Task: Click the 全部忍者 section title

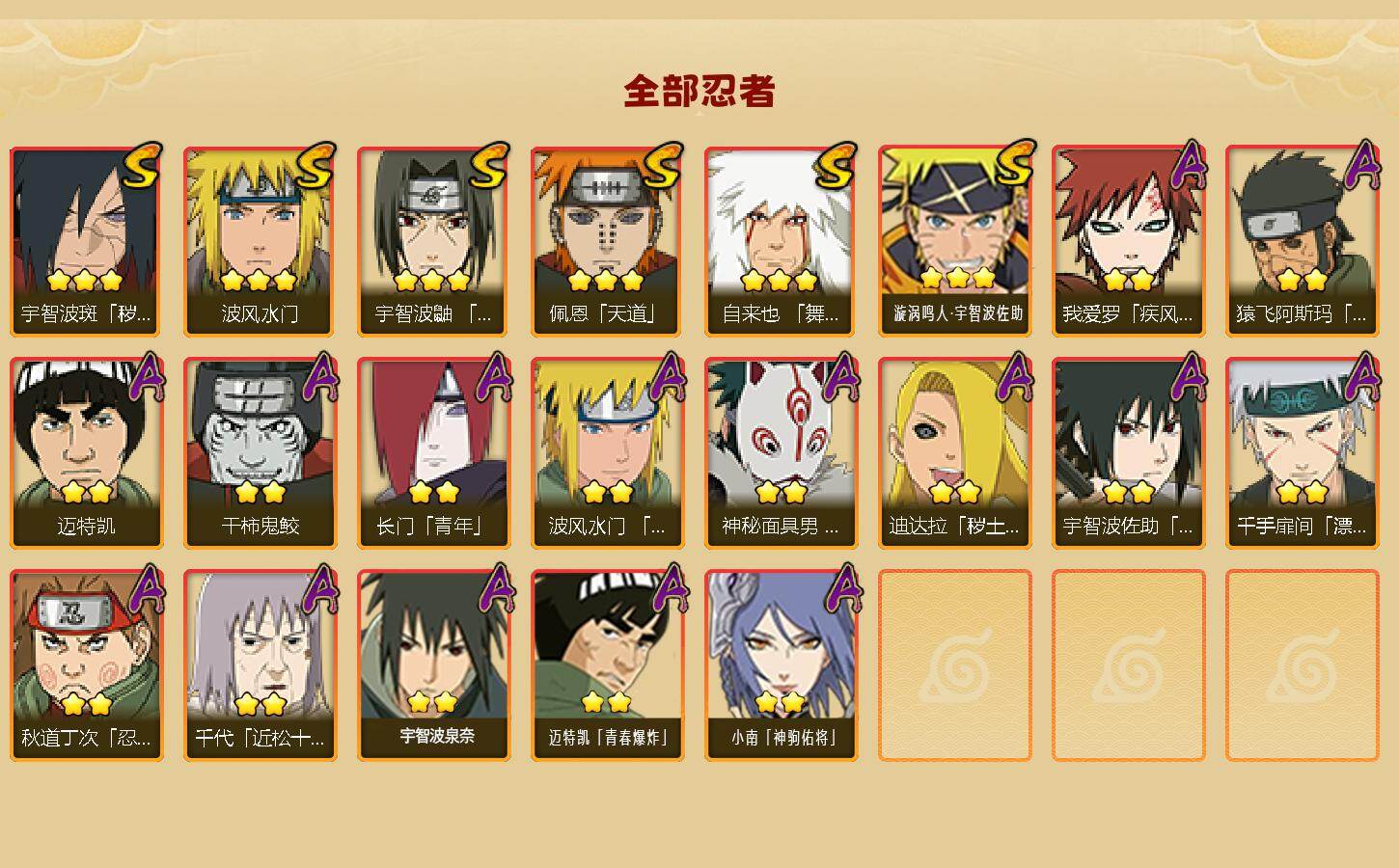Action: coord(699,92)
